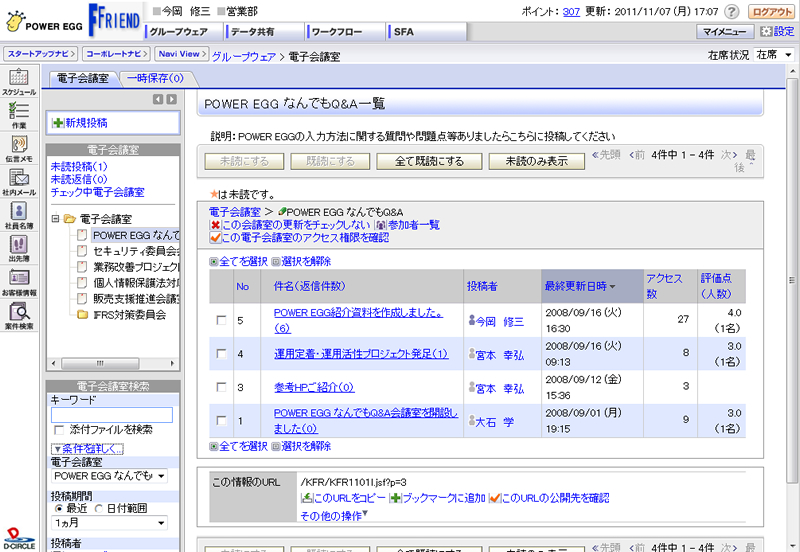Image resolution: width=800 pixels, height=552 pixels.
Task: Switch to the 電子会議室 tab
Action: pos(82,79)
